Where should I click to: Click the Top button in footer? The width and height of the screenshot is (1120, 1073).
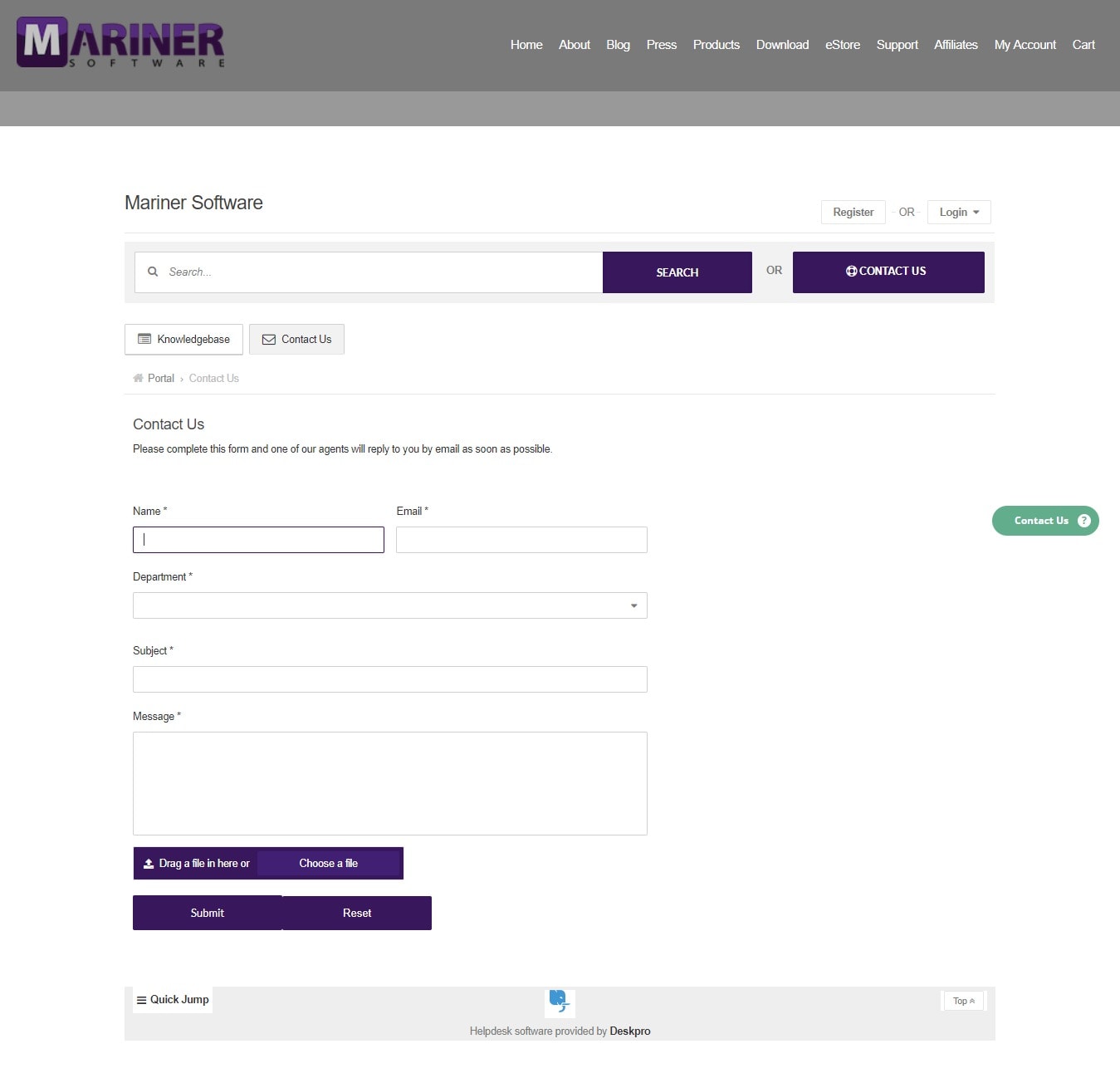click(964, 1001)
